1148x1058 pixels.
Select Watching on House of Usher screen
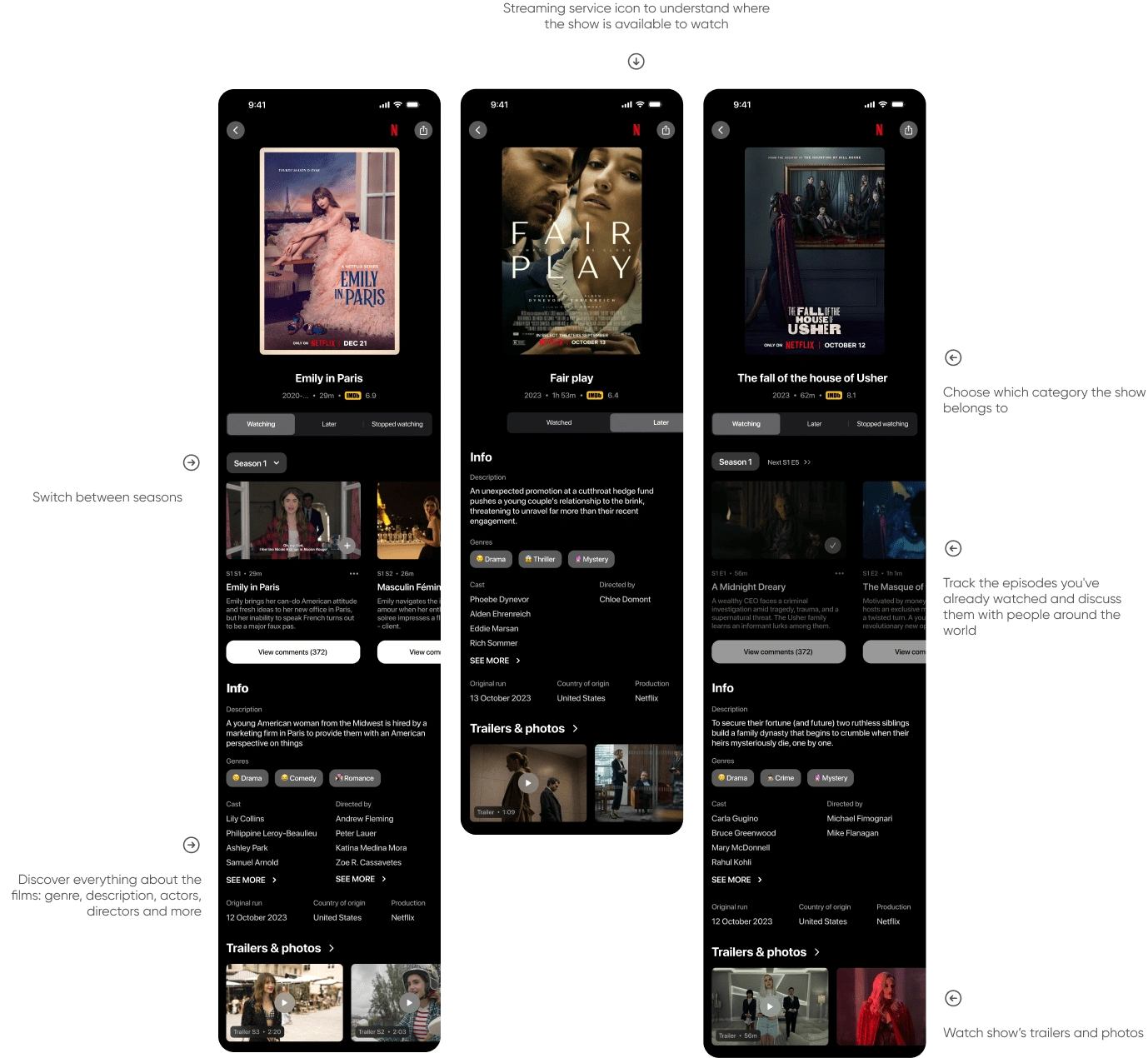[x=746, y=424]
